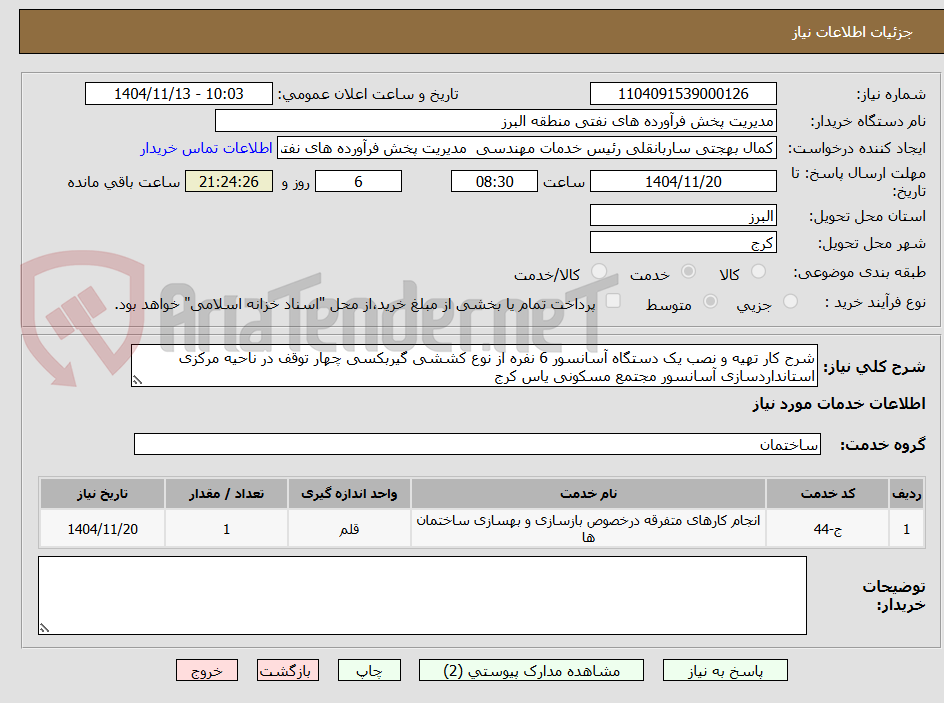The image size is (944, 703).
Task: Click the announcement date field 1404/11/13 - 10:03
Action: [179, 94]
